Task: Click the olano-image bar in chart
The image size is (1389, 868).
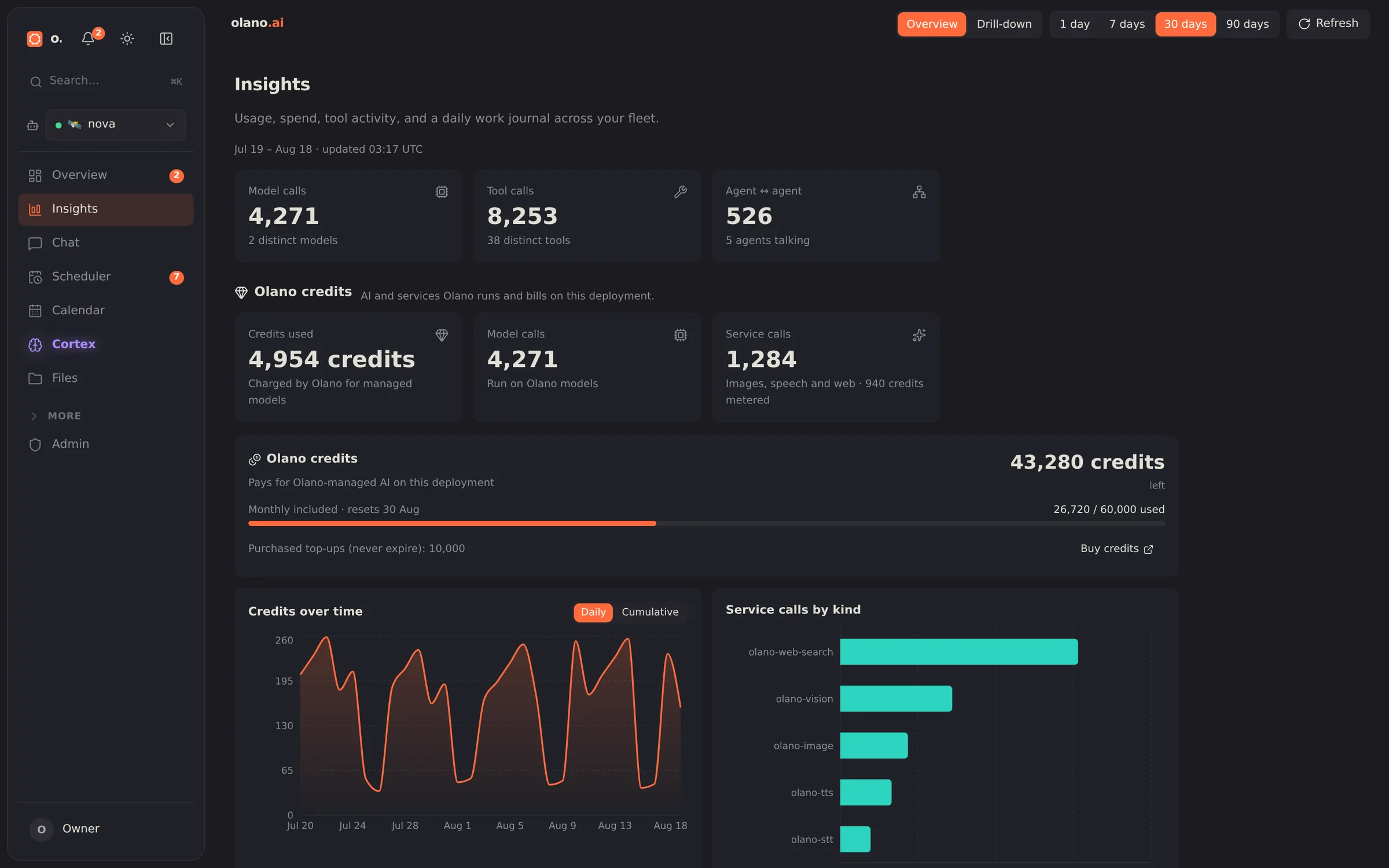Action: 874,746
